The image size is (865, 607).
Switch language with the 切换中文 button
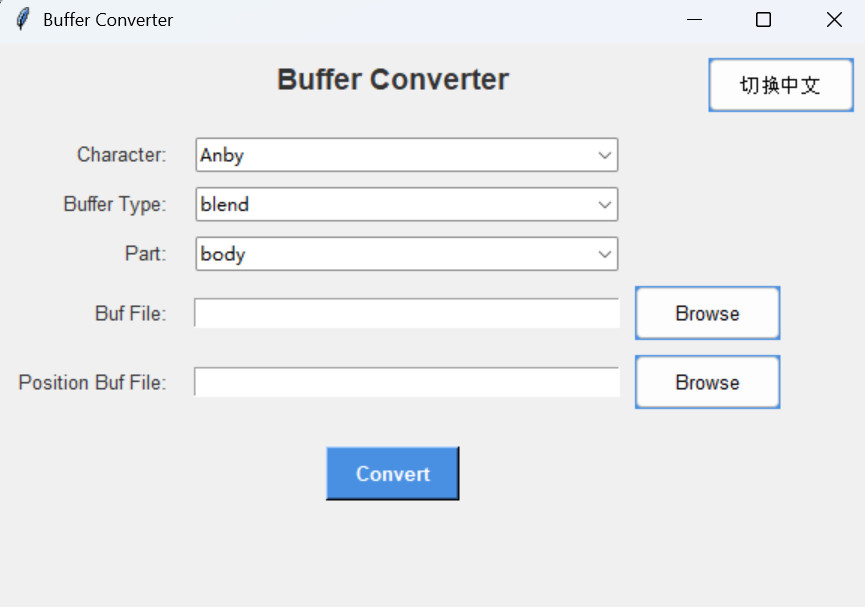point(780,85)
